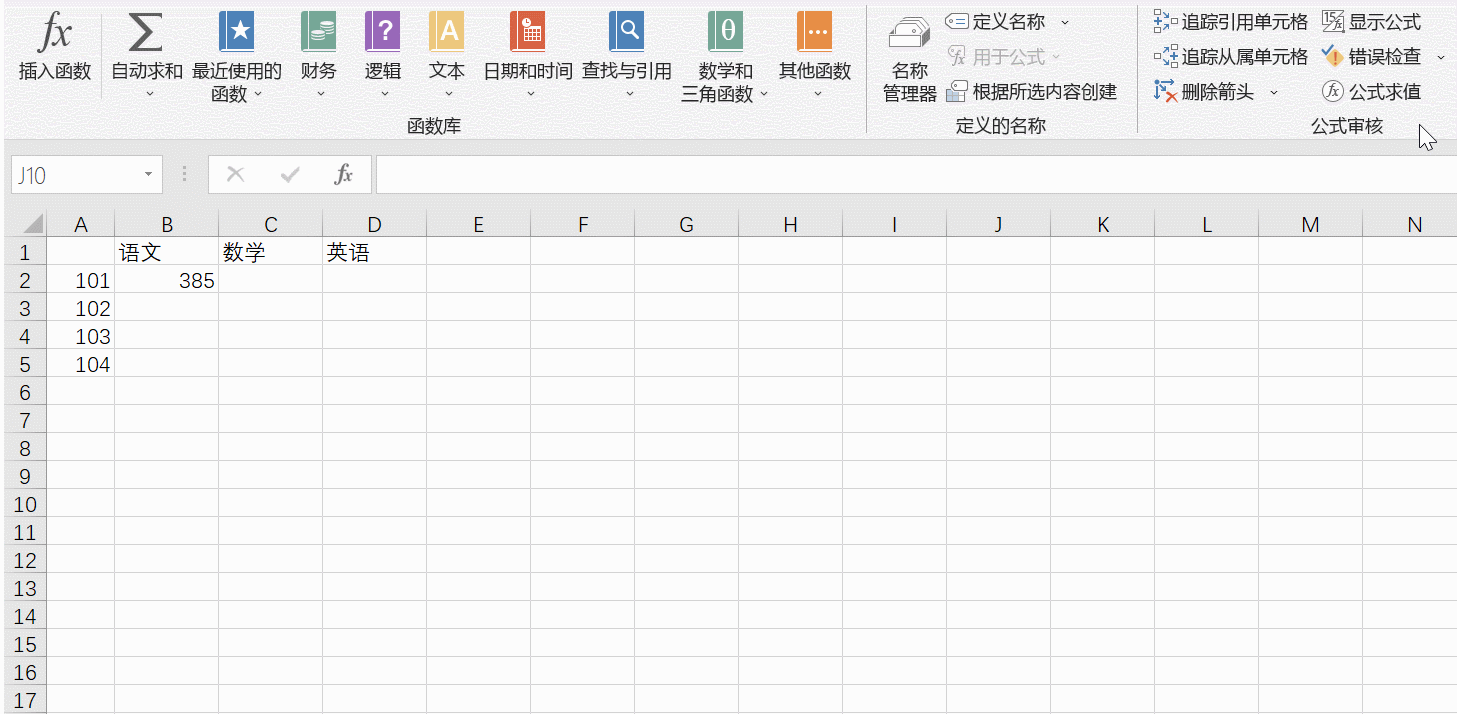Open the 逻辑 (Logical) functions icon
This screenshot has width=1457, height=714.
(x=383, y=32)
